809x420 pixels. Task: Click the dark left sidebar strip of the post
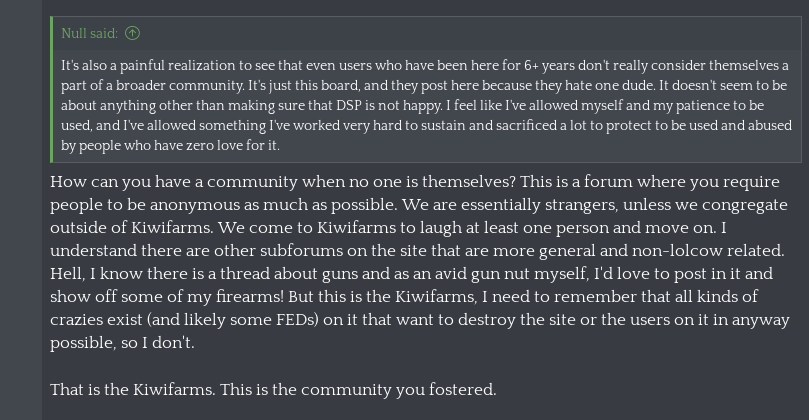21,210
